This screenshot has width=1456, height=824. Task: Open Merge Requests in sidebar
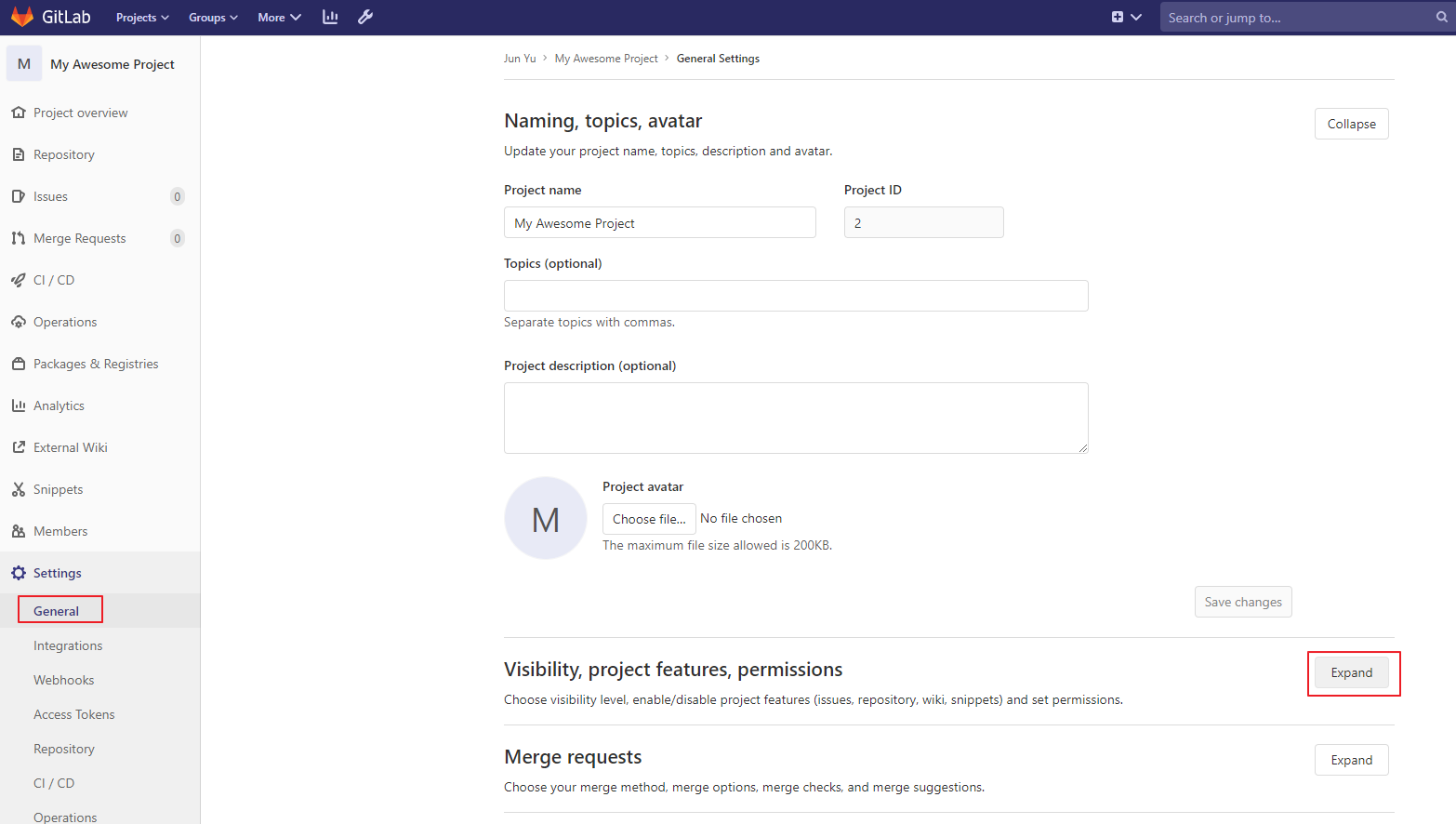(79, 238)
